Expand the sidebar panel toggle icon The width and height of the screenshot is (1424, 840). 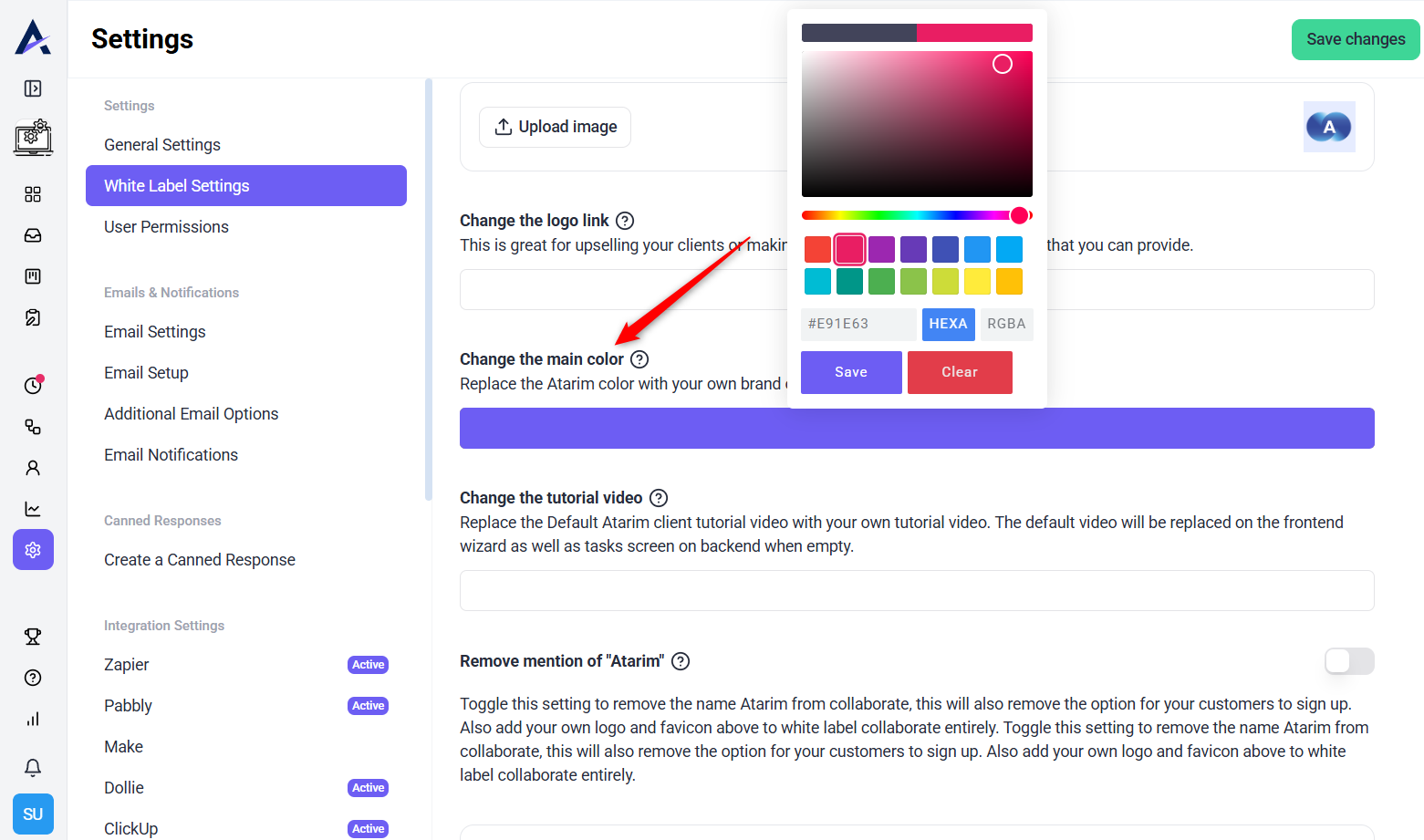(x=33, y=88)
